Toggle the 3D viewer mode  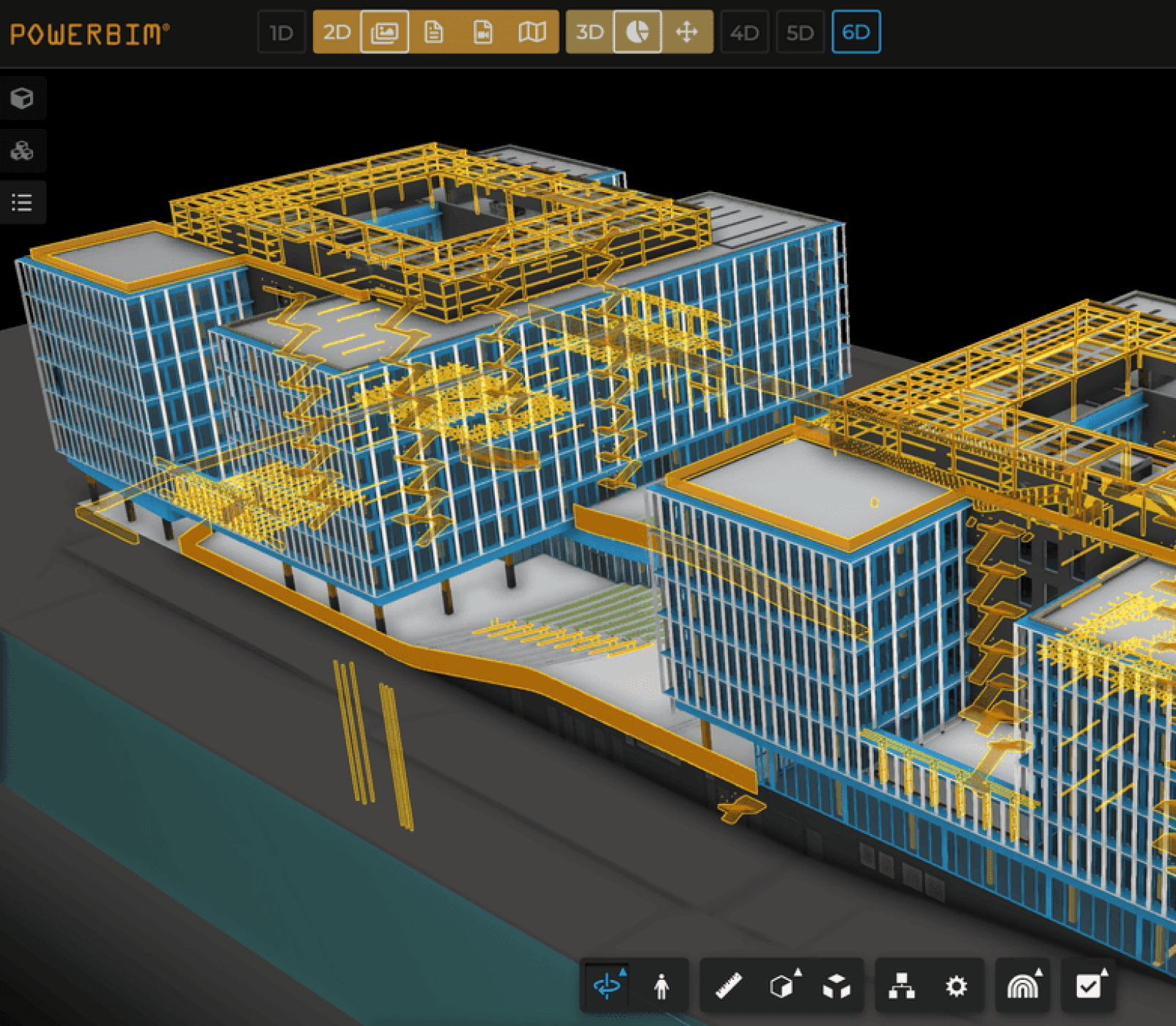coord(590,32)
